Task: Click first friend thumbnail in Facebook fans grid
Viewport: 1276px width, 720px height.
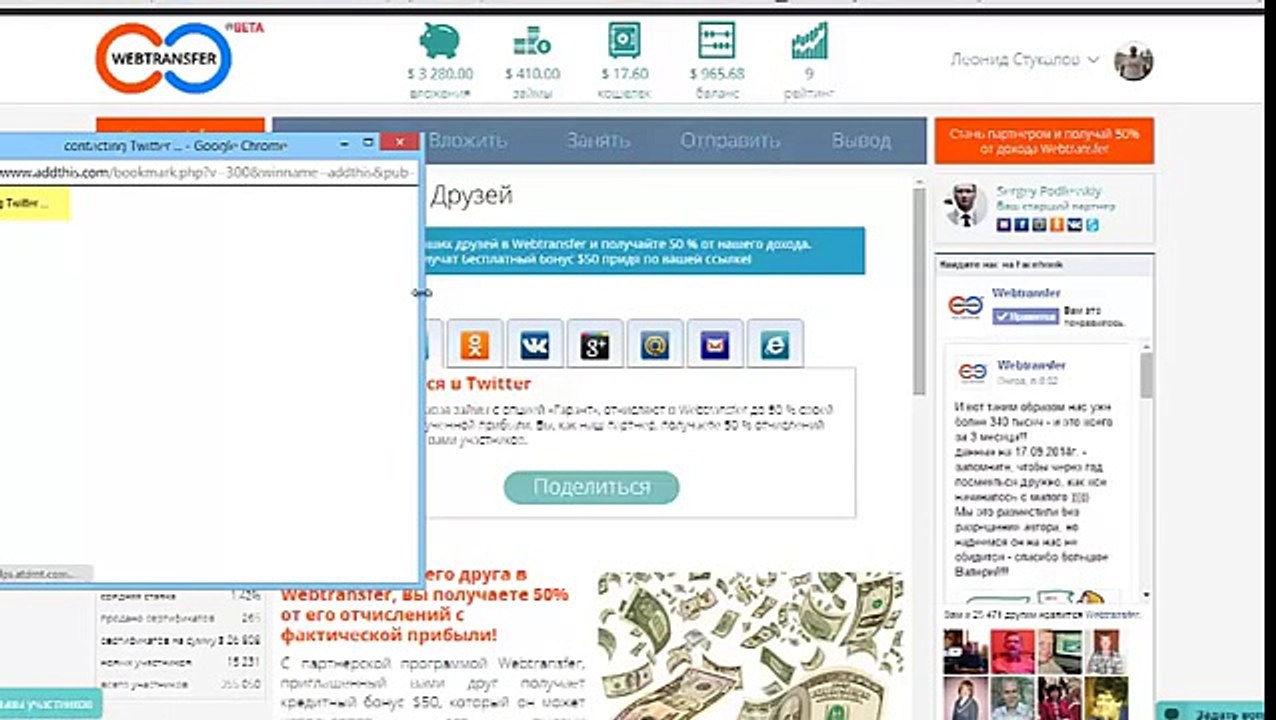Action: [x=965, y=651]
